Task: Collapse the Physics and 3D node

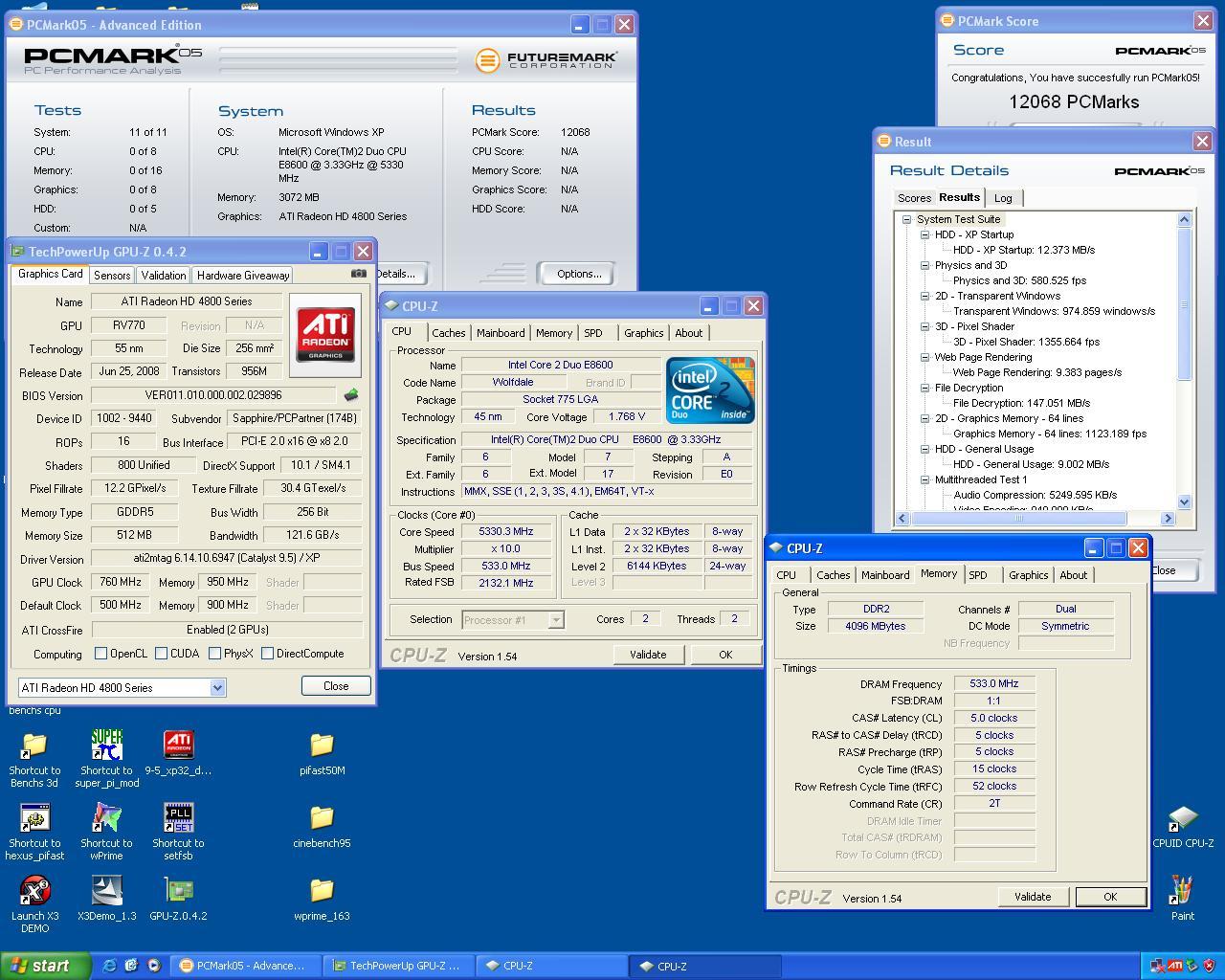Action: [925, 265]
